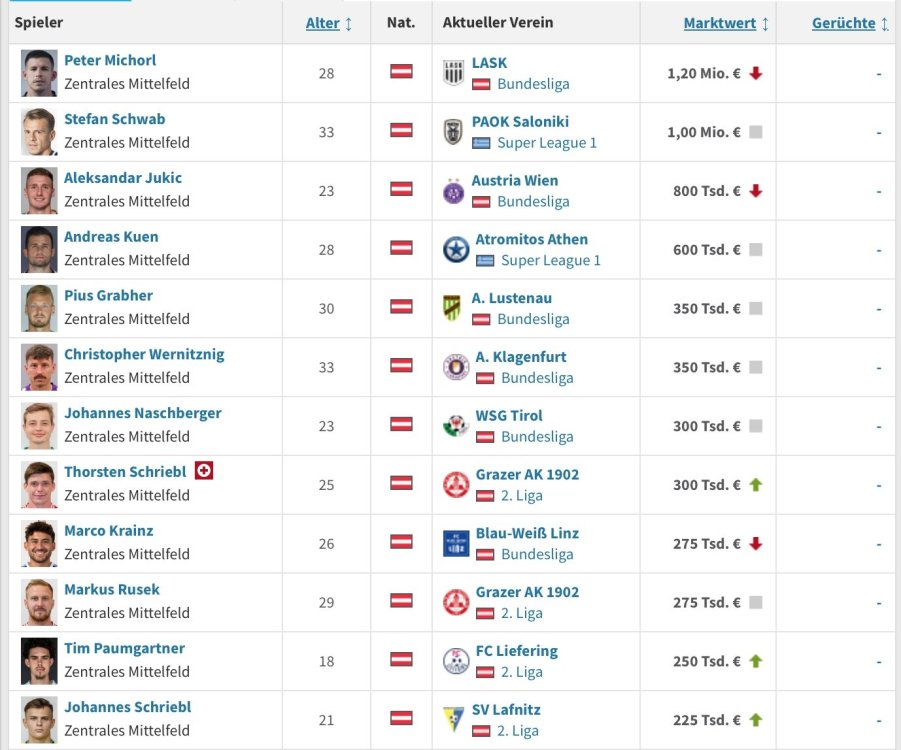
Task: Open Peter Michorl's player profile
Action: [x=110, y=60]
